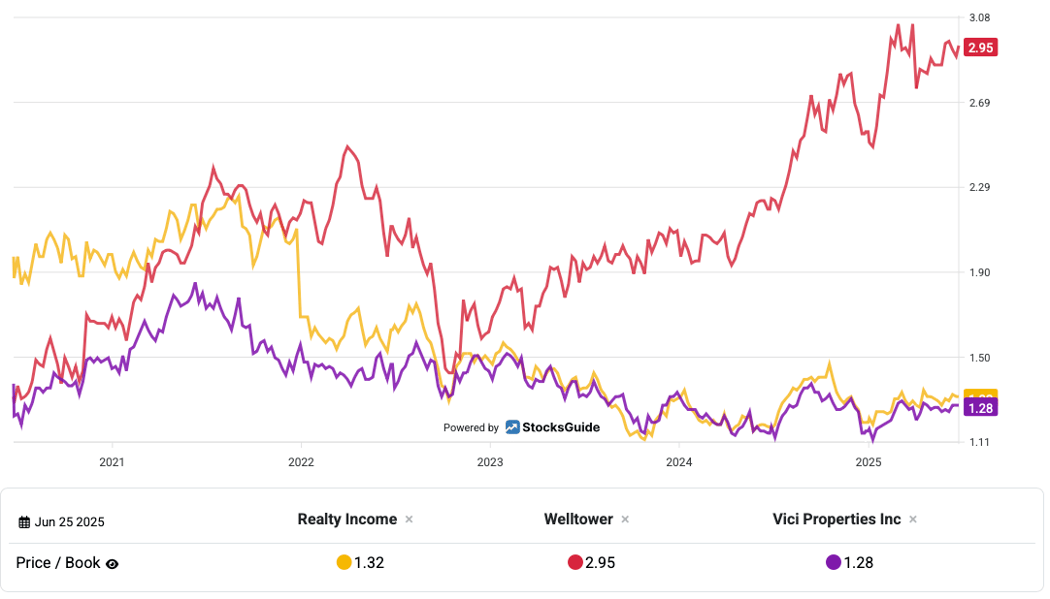Click the red 2.95 value tag on chart

pos(980,48)
